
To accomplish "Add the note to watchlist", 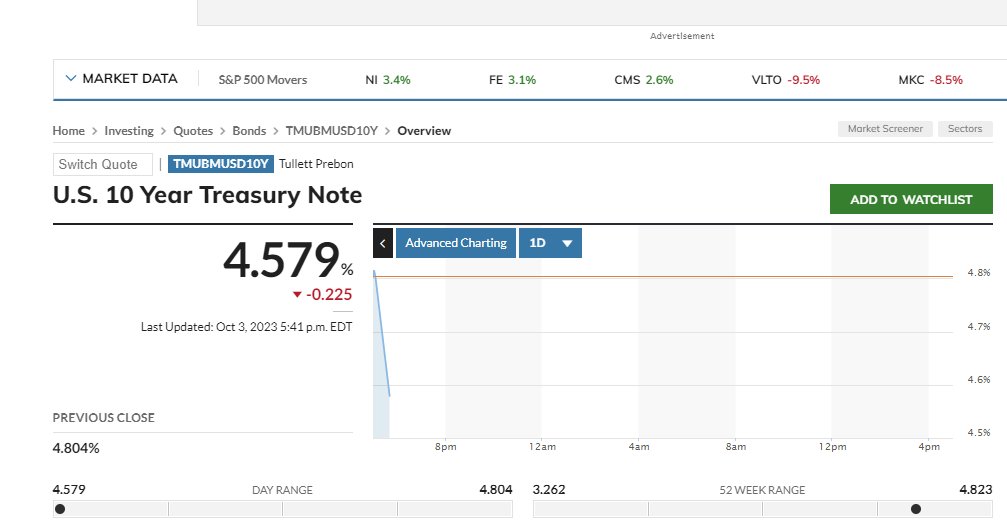I will tap(911, 199).
